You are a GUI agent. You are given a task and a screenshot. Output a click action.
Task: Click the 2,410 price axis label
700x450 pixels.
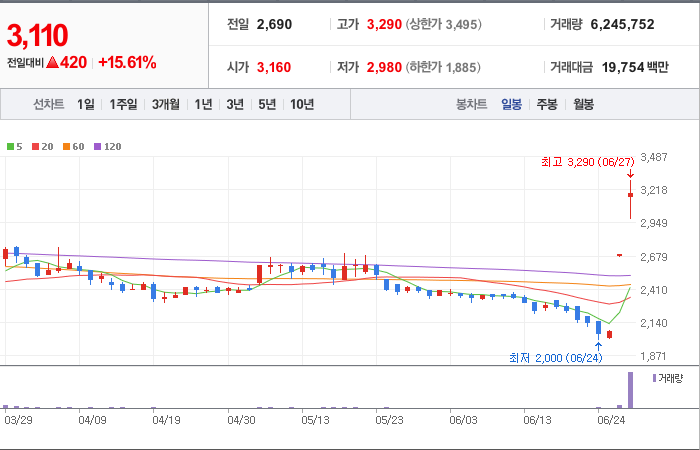coord(654,290)
